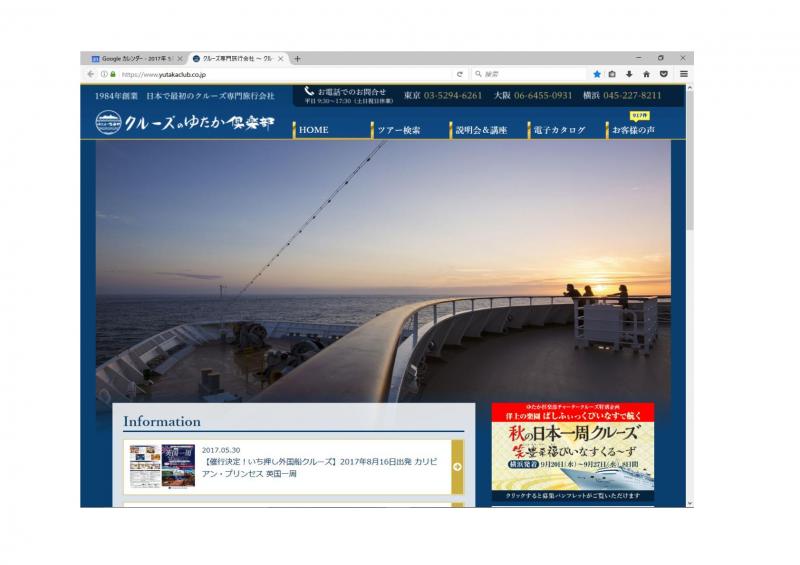800x565 pixels.
Task: Select 説明会＆講座 in the navigation bar
Action: [x=481, y=130]
